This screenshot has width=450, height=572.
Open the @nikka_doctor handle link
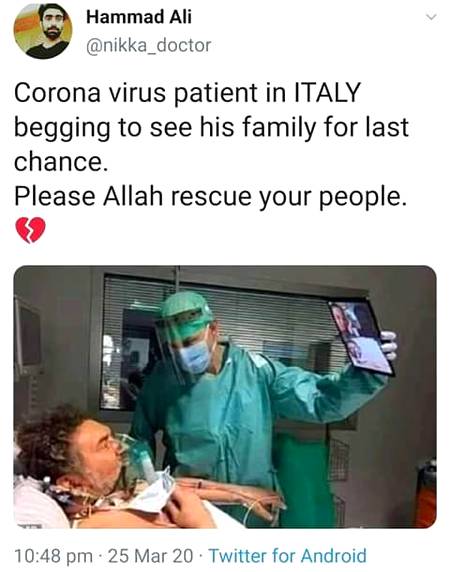(x=148, y=46)
